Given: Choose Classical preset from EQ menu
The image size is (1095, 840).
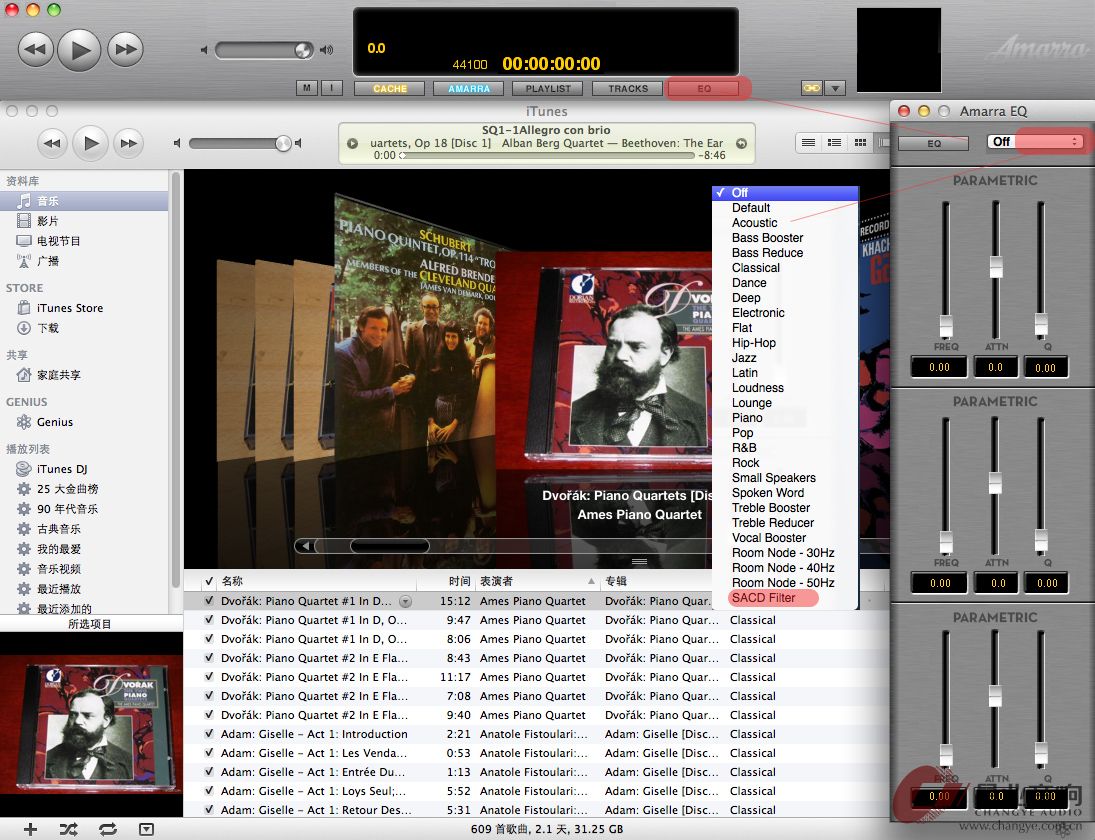Looking at the screenshot, I should (785, 268).
